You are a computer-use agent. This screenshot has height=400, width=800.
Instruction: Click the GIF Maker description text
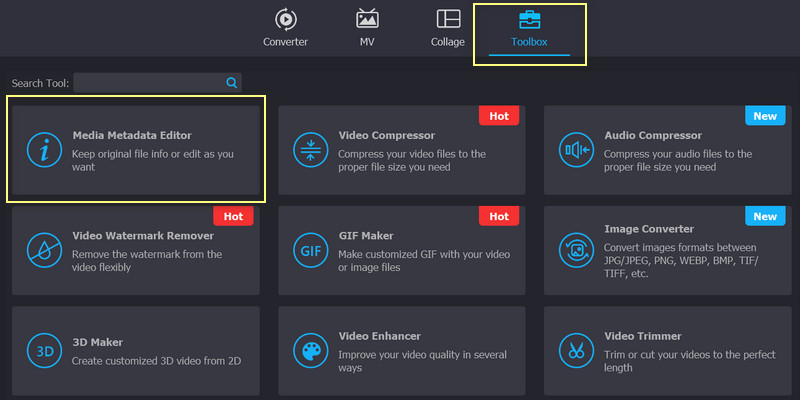[405, 262]
